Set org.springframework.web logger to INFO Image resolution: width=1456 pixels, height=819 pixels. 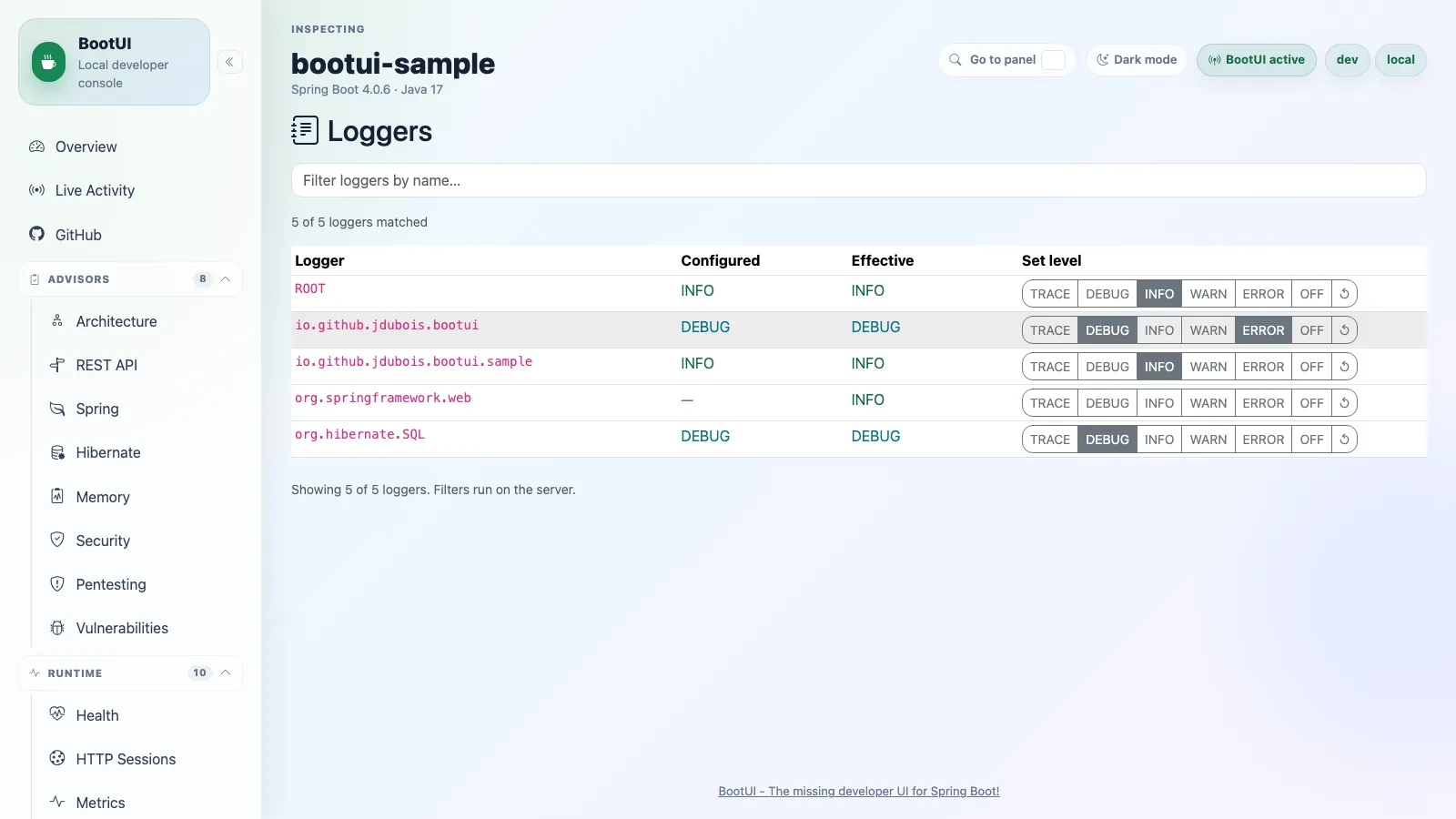point(1159,403)
